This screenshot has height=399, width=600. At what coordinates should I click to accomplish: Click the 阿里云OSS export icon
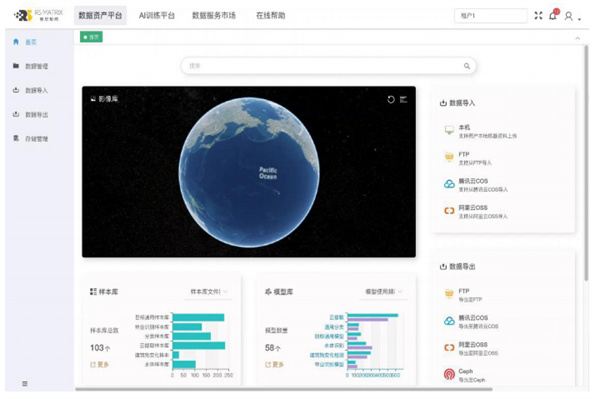[449, 347]
